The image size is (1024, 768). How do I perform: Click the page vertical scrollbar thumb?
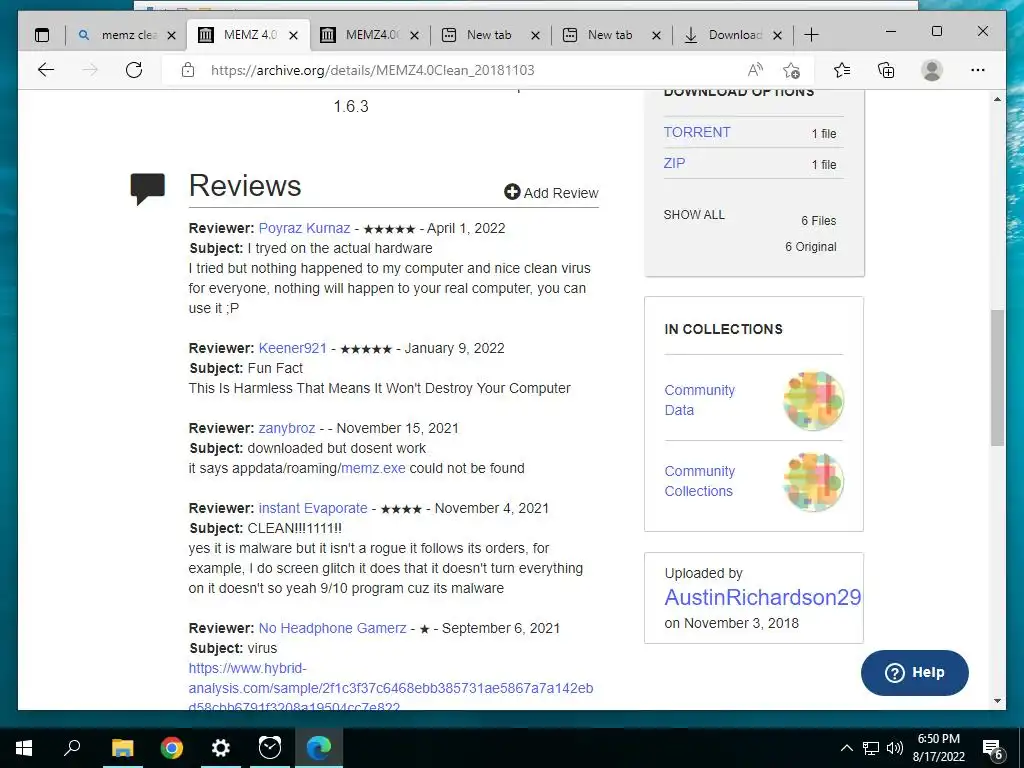coord(997,377)
